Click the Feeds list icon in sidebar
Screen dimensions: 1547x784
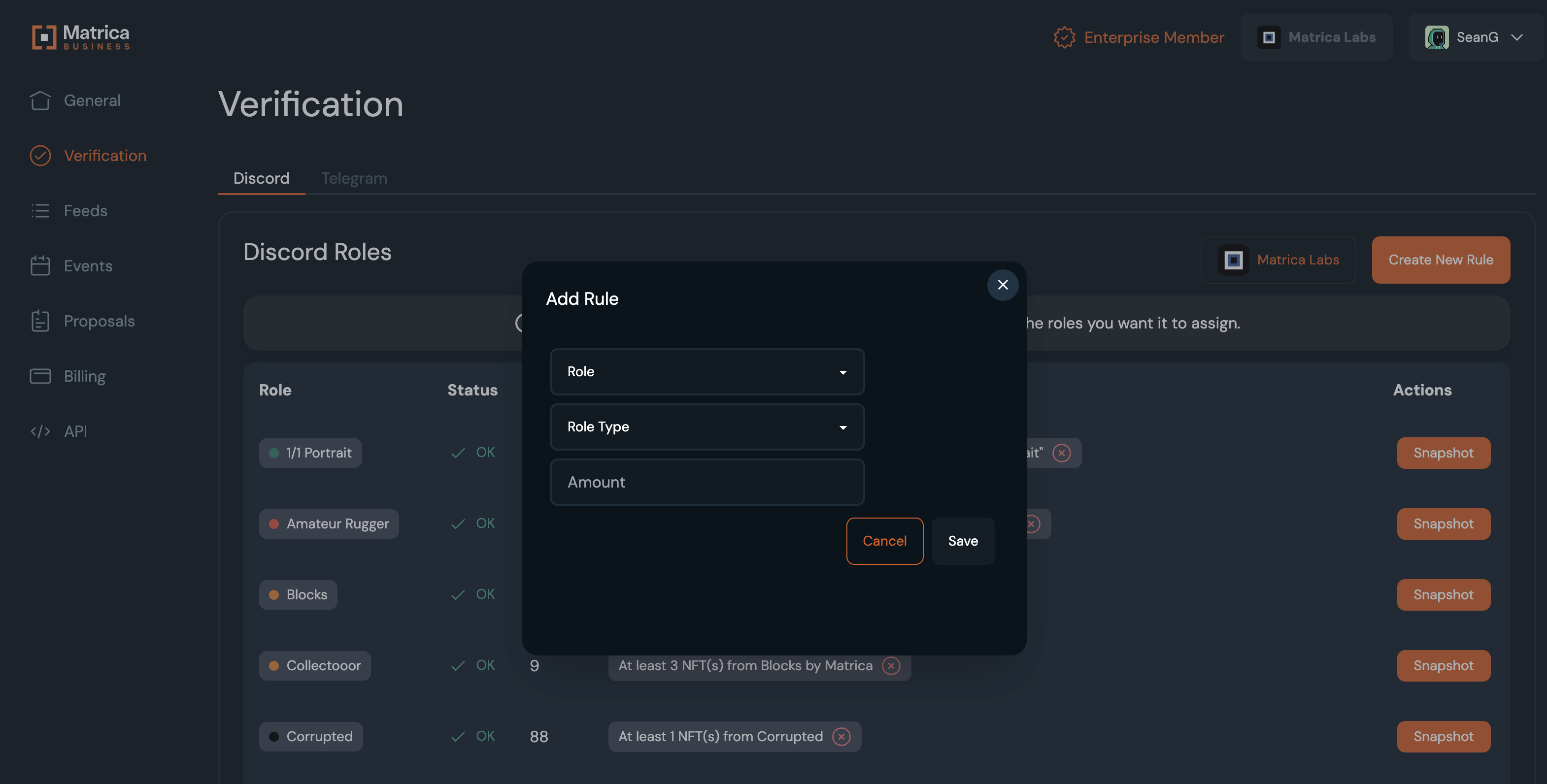(40, 211)
